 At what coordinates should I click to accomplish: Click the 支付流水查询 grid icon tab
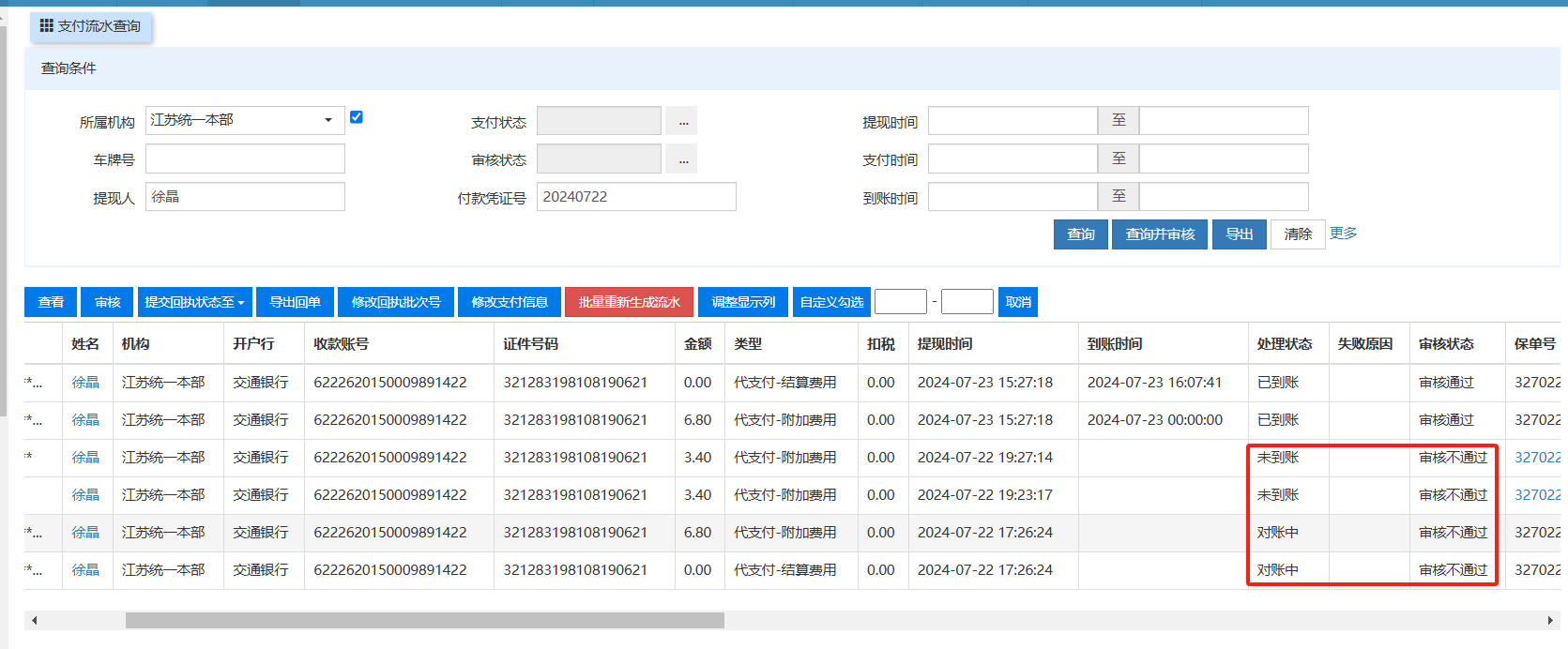click(90, 26)
